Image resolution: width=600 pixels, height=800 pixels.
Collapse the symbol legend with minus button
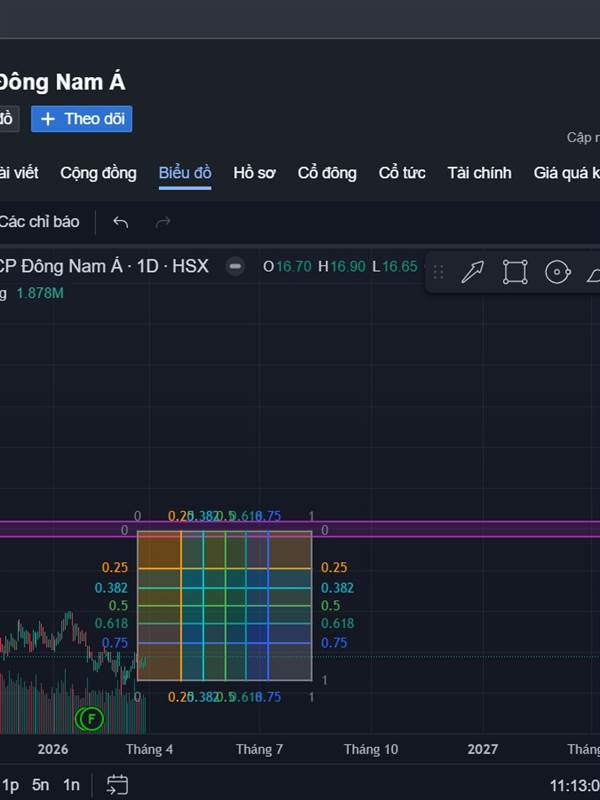235,266
